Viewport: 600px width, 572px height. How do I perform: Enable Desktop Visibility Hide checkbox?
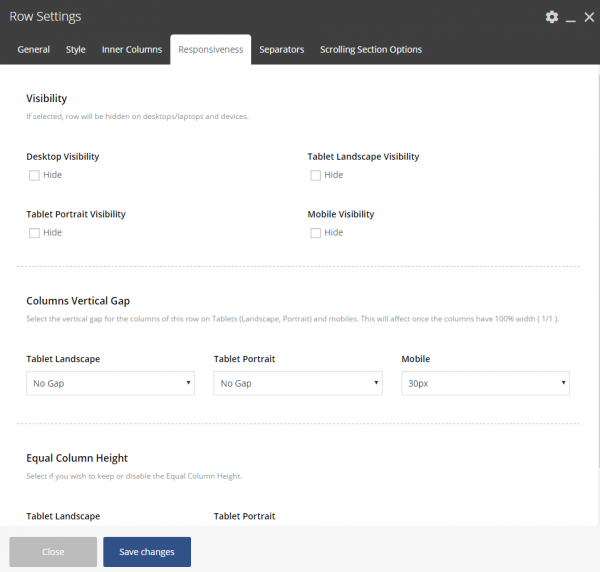pyautogui.click(x=34, y=175)
